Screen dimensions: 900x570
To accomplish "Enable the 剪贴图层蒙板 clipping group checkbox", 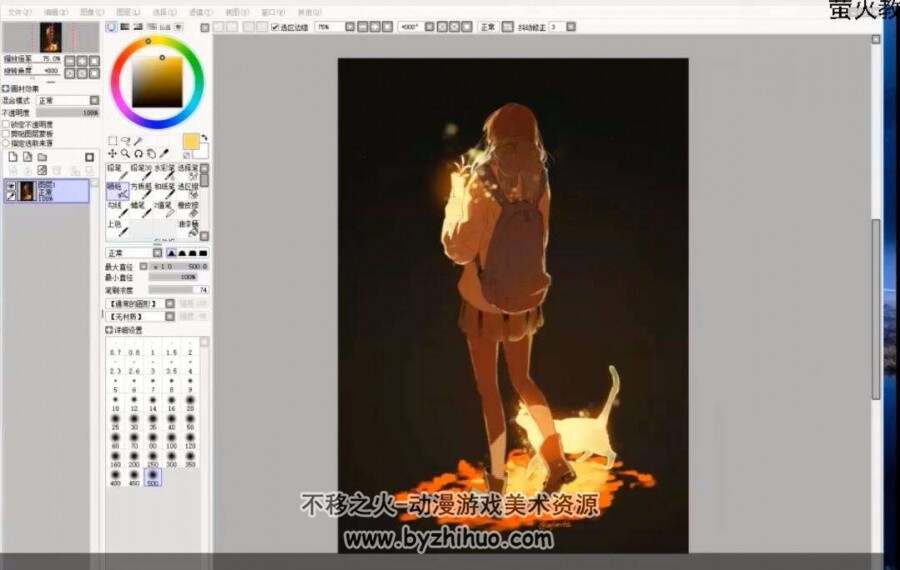I will 6,134.
